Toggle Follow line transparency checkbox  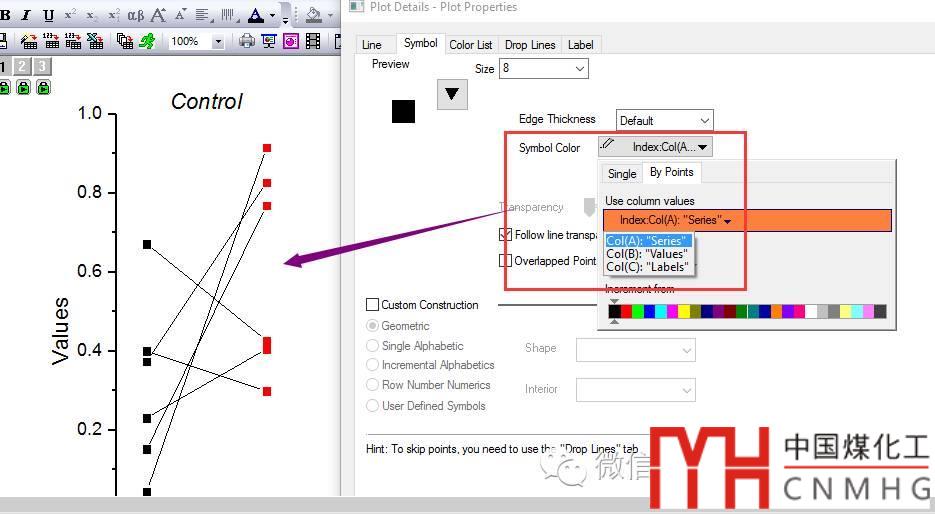pyautogui.click(x=506, y=235)
